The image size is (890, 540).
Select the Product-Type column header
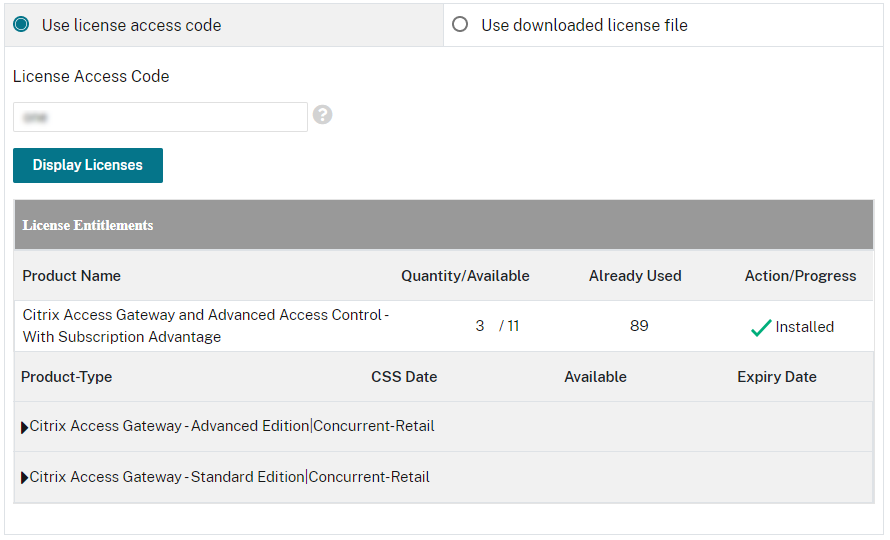66,377
